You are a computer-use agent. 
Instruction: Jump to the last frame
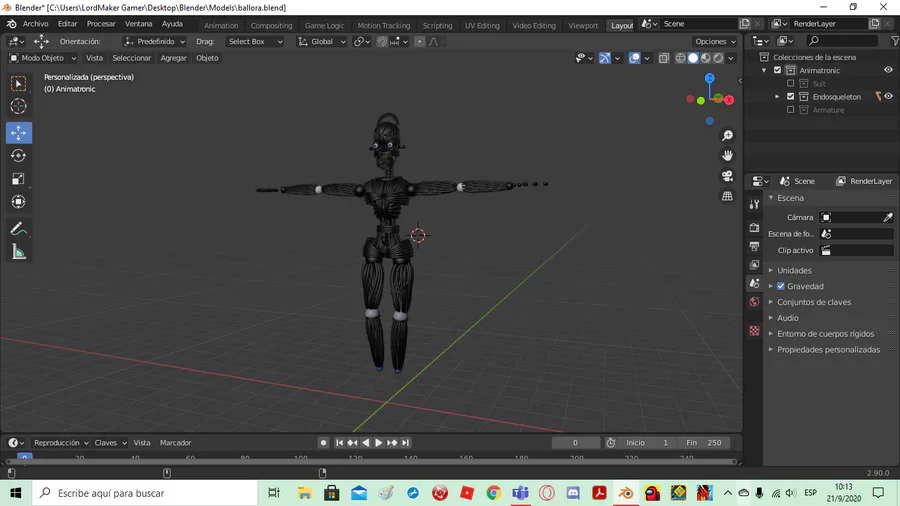tap(406, 443)
